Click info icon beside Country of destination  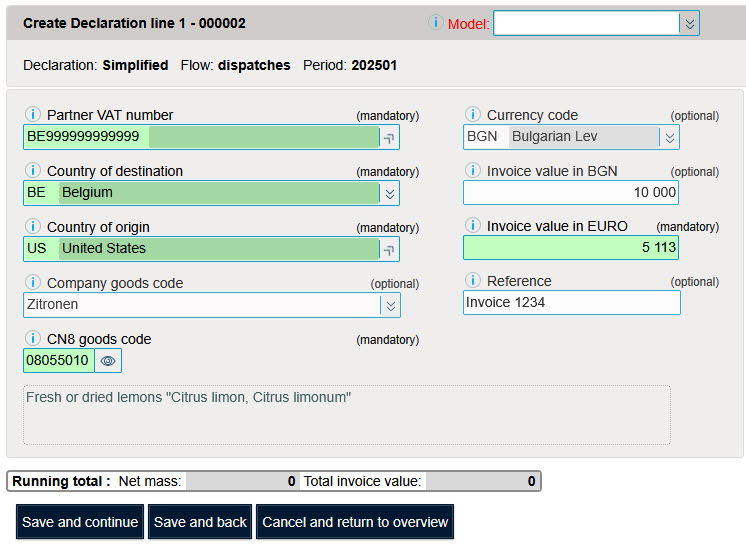[x=32, y=171]
